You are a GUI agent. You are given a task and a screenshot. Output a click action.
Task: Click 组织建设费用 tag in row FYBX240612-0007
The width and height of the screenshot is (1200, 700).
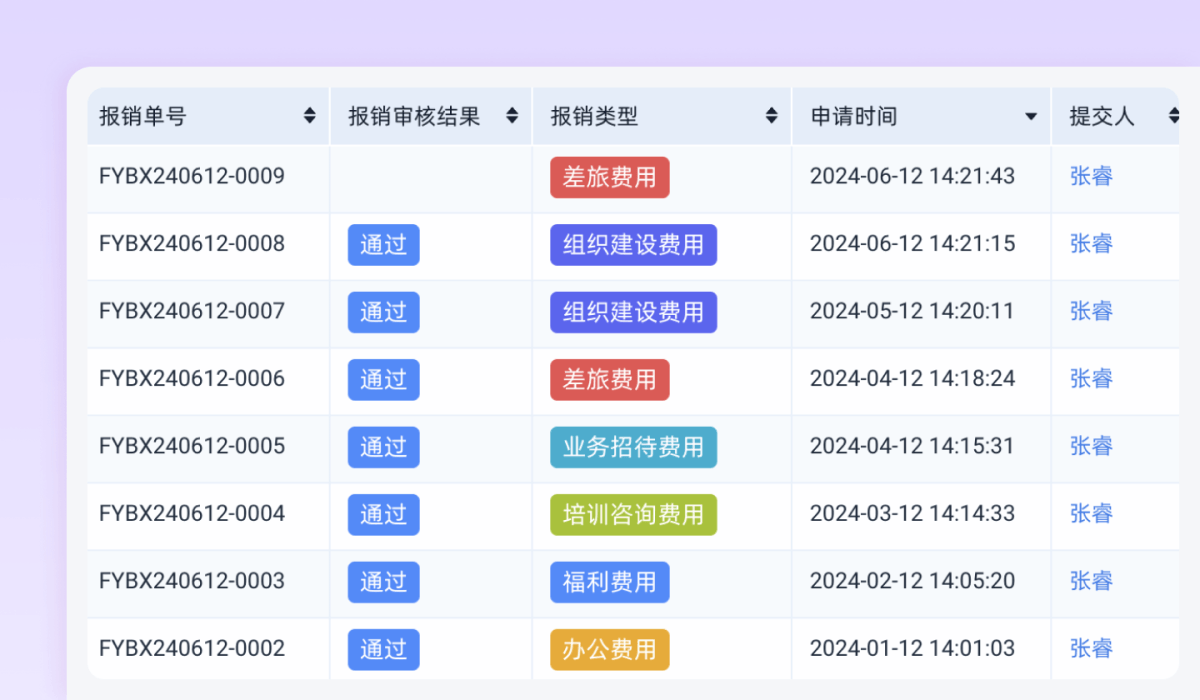(x=634, y=312)
